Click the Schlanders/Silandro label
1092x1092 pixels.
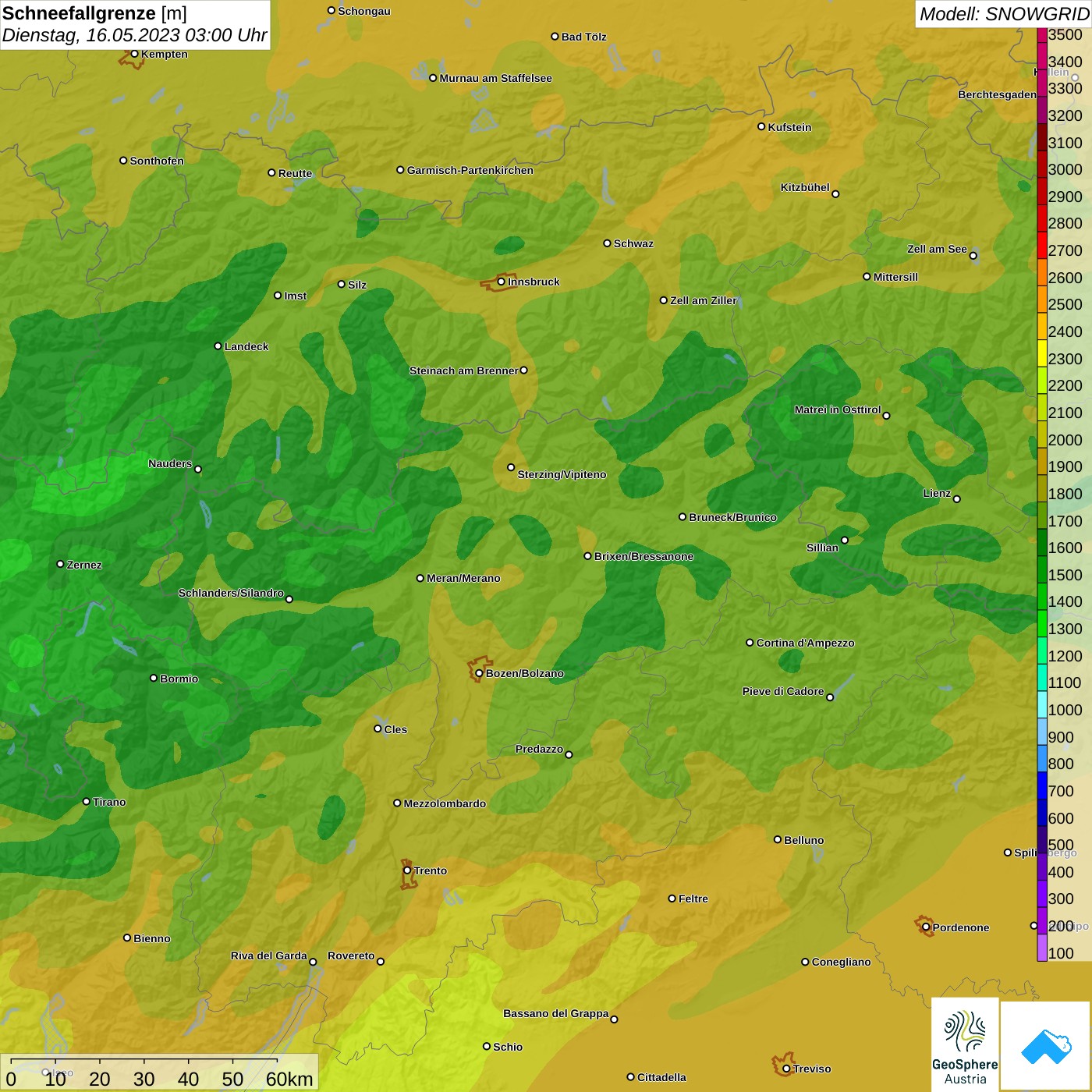[x=231, y=593]
